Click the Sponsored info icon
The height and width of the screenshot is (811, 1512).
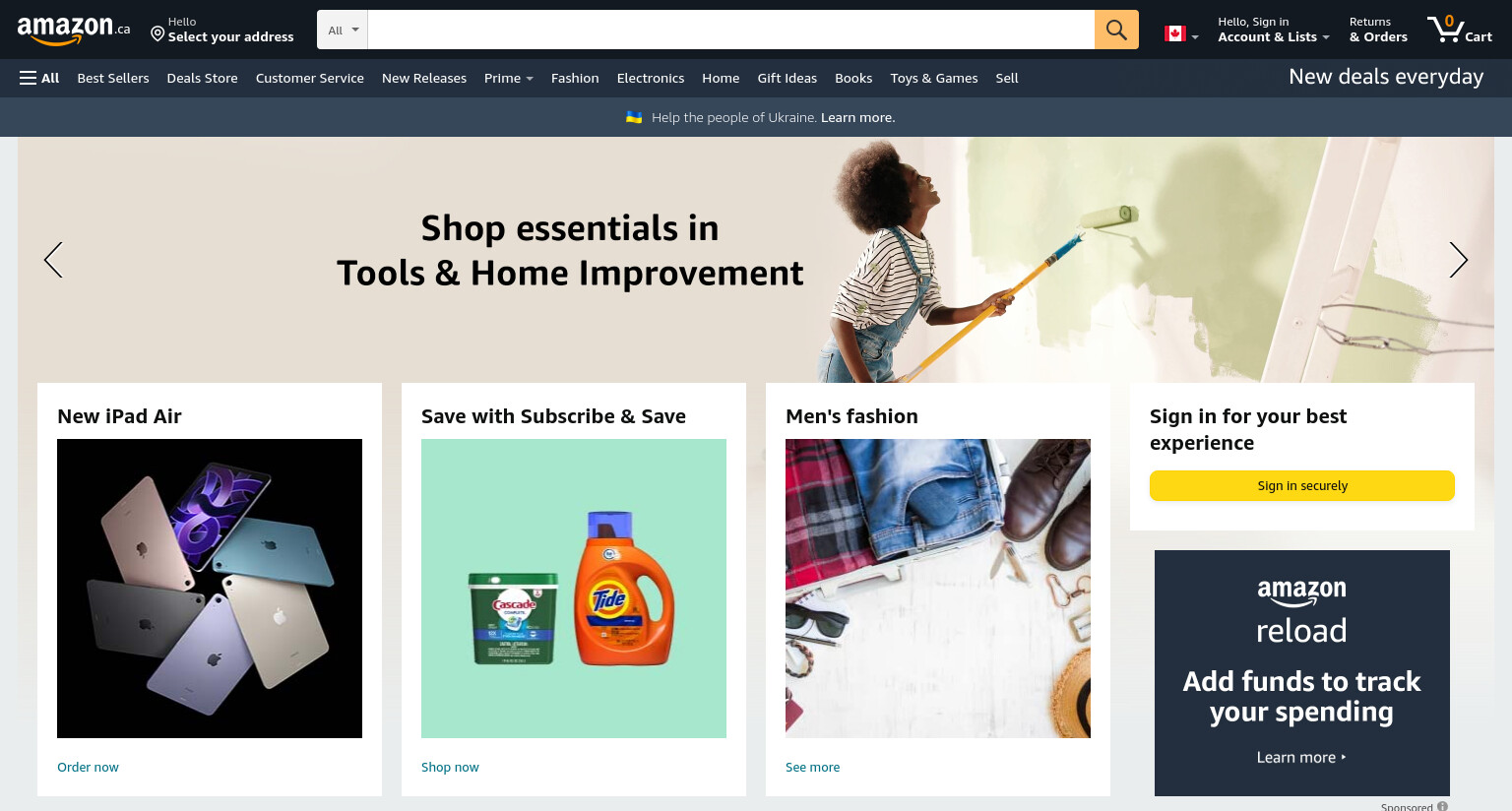tap(1442, 806)
